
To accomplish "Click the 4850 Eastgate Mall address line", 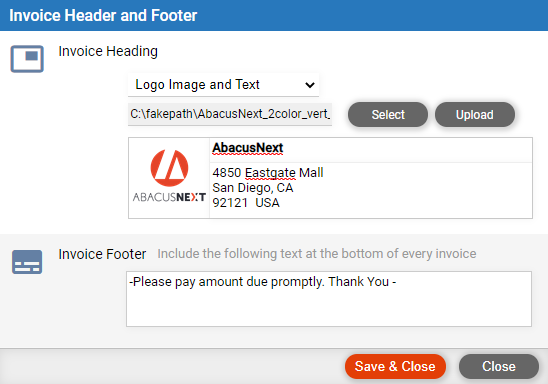I will (268, 173).
